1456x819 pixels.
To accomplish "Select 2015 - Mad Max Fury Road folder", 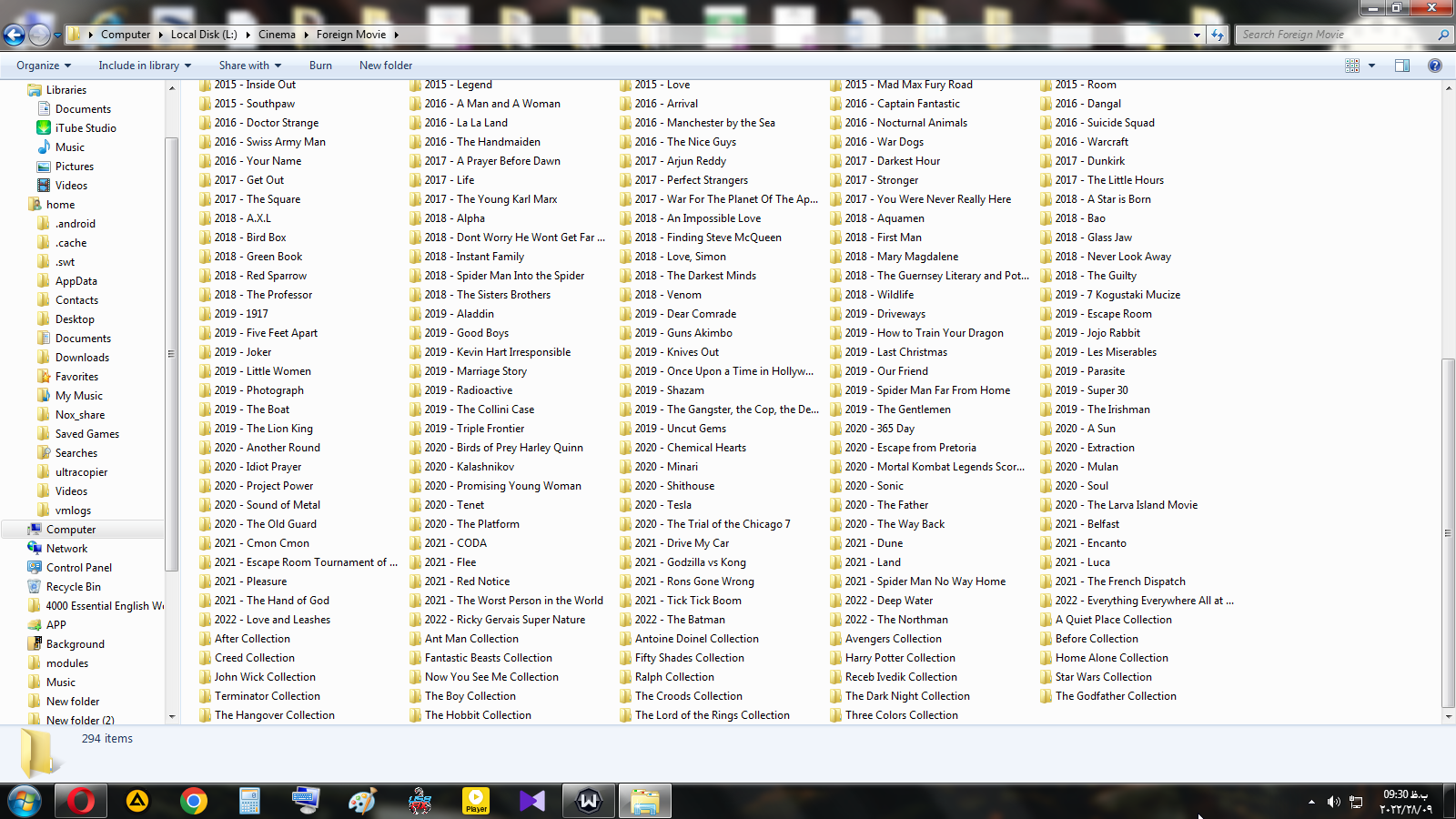I will click(908, 85).
